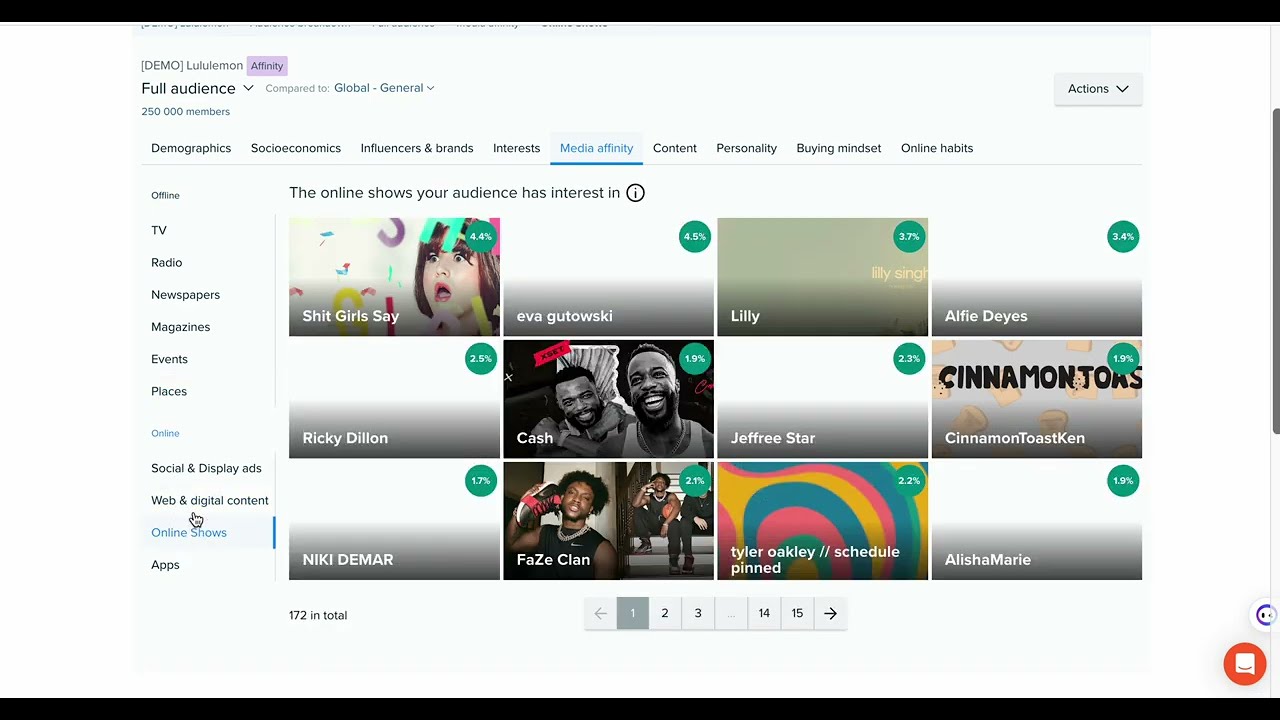1280x720 pixels.
Task: Click the 1.9% badge on AlishaMarie
Action: [x=1123, y=481]
